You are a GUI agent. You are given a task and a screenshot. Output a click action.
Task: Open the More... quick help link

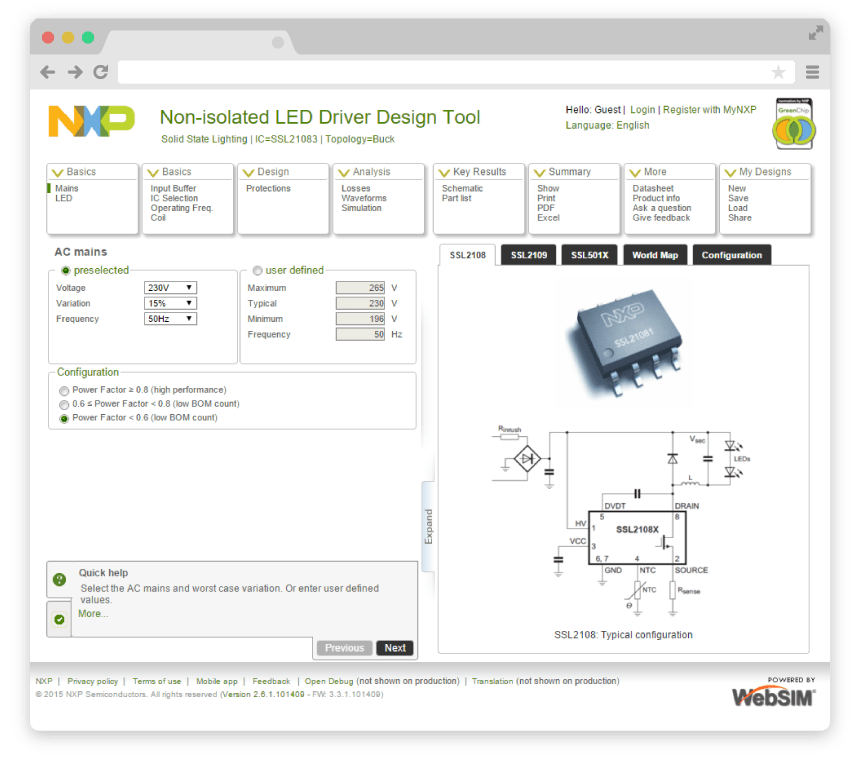point(93,614)
